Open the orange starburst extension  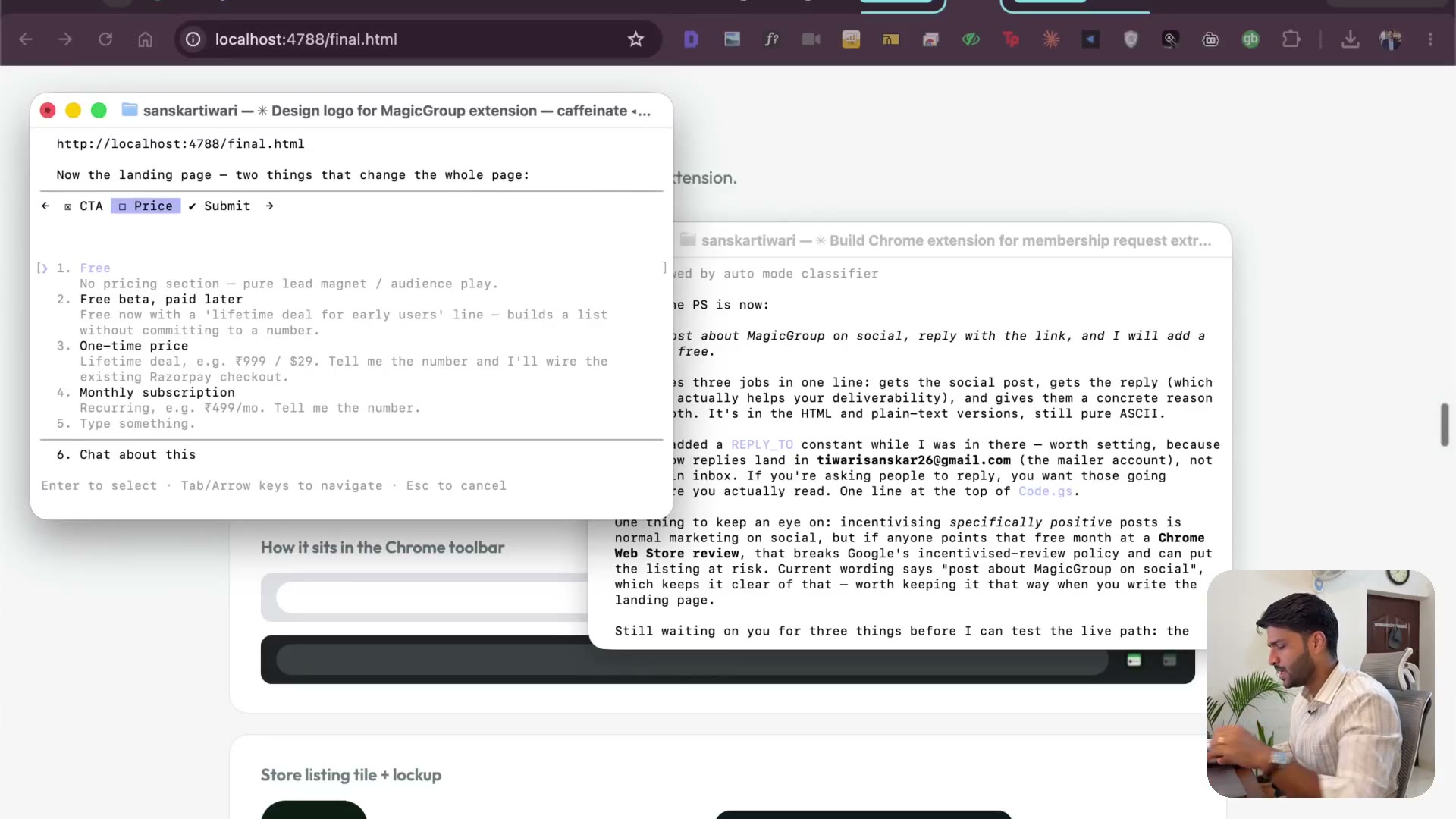coord(1051,39)
